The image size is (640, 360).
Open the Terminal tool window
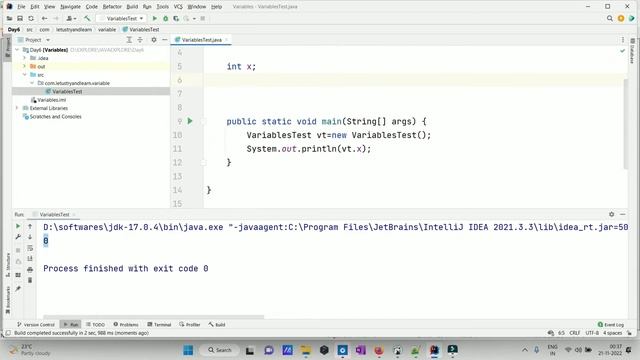pos(159,324)
